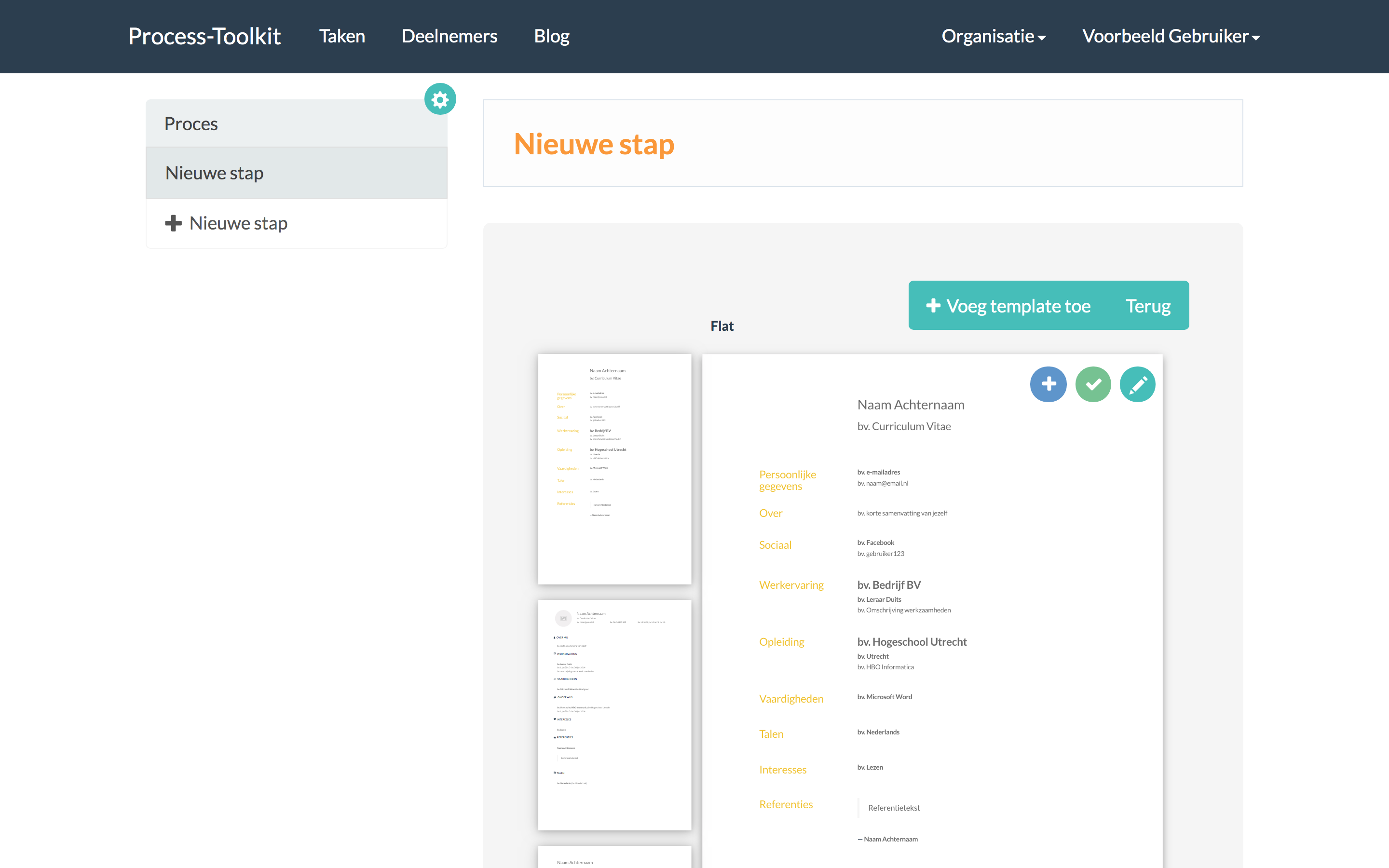Click the Voeg template toe button
This screenshot has width=1389, height=868.
(1008, 305)
